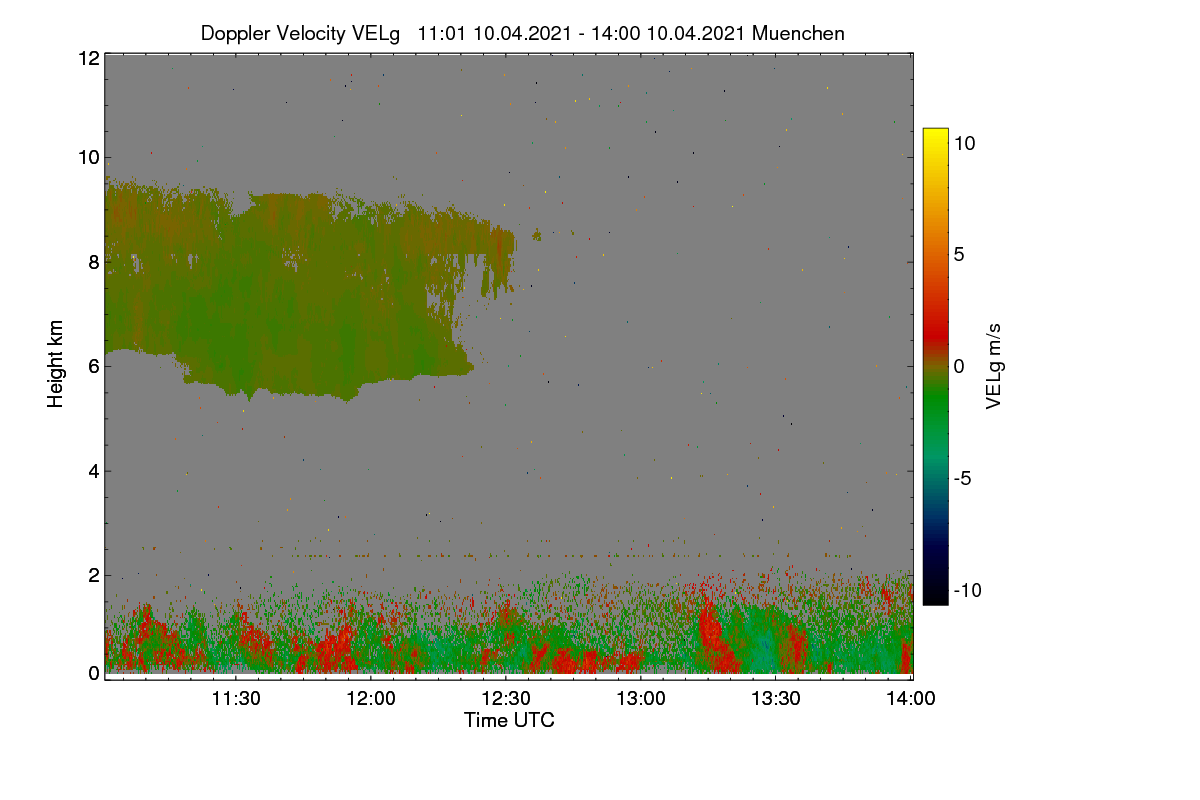Click the Time UTC axis title
The height and width of the screenshot is (800, 1200).
(509, 720)
